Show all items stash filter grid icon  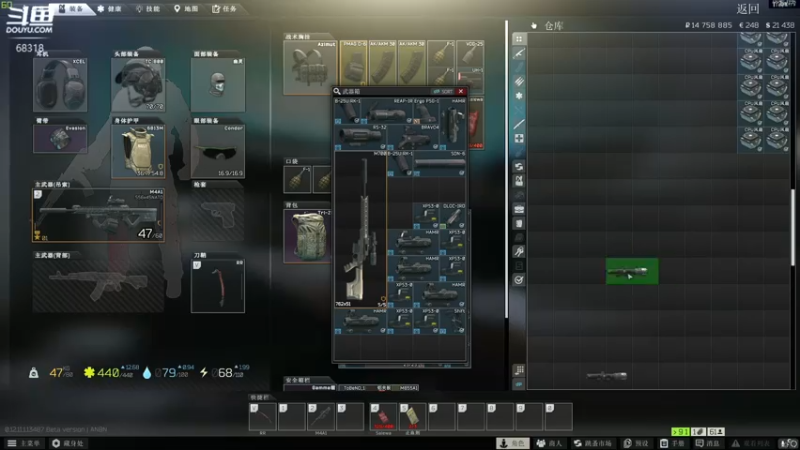[x=519, y=39]
